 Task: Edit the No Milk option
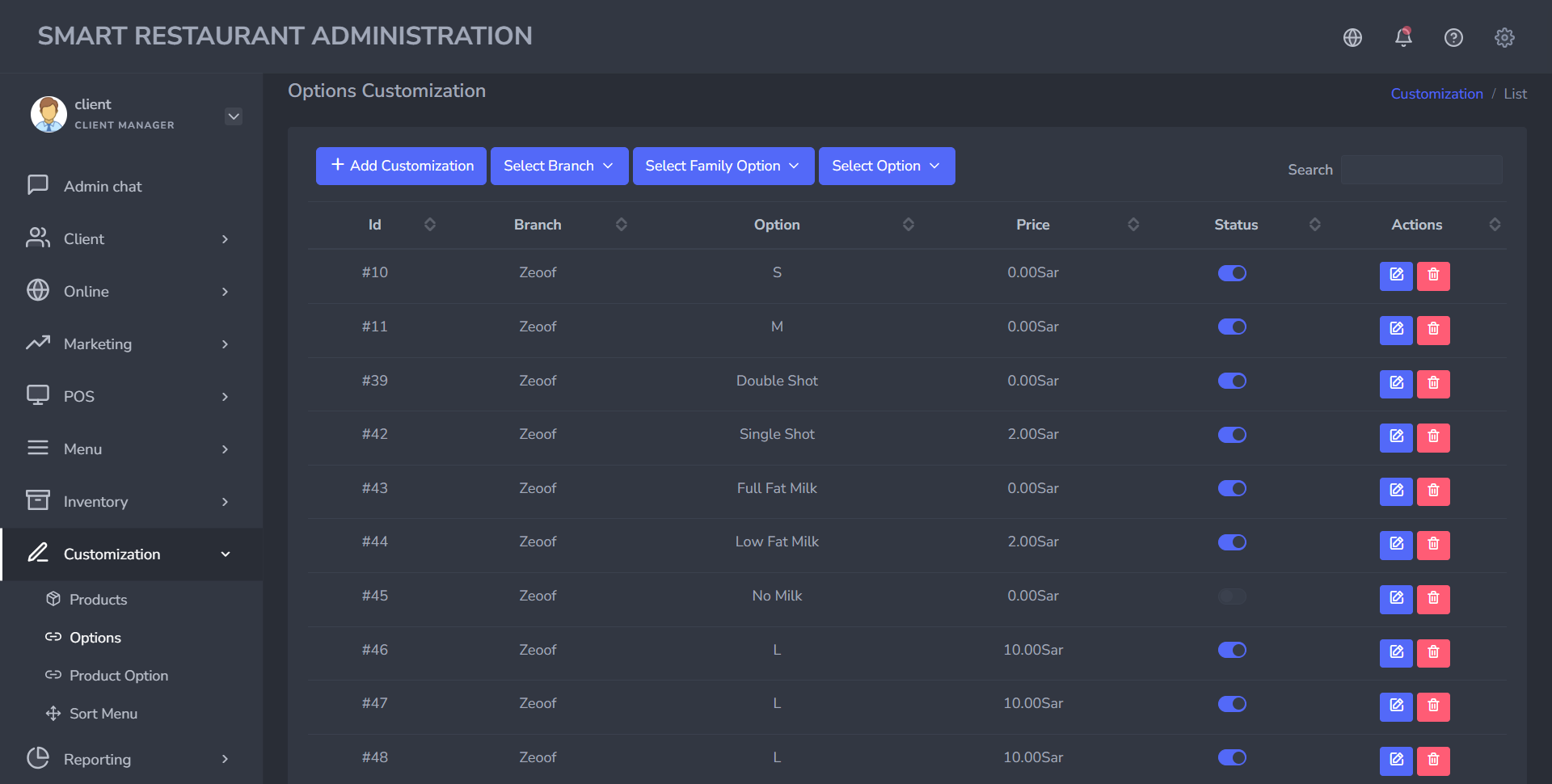pyautogui.click(x=1396, y=599)
